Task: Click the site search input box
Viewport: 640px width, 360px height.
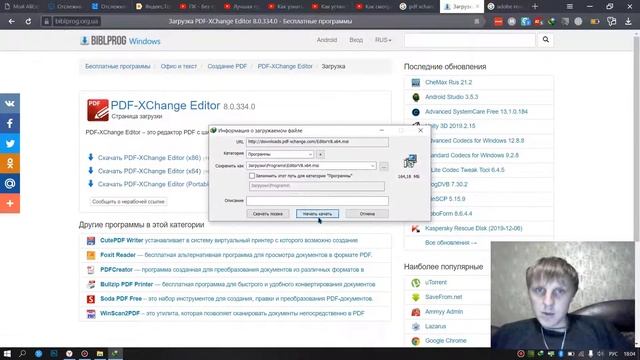Action: pyautogui.click(x=470, y=40)
